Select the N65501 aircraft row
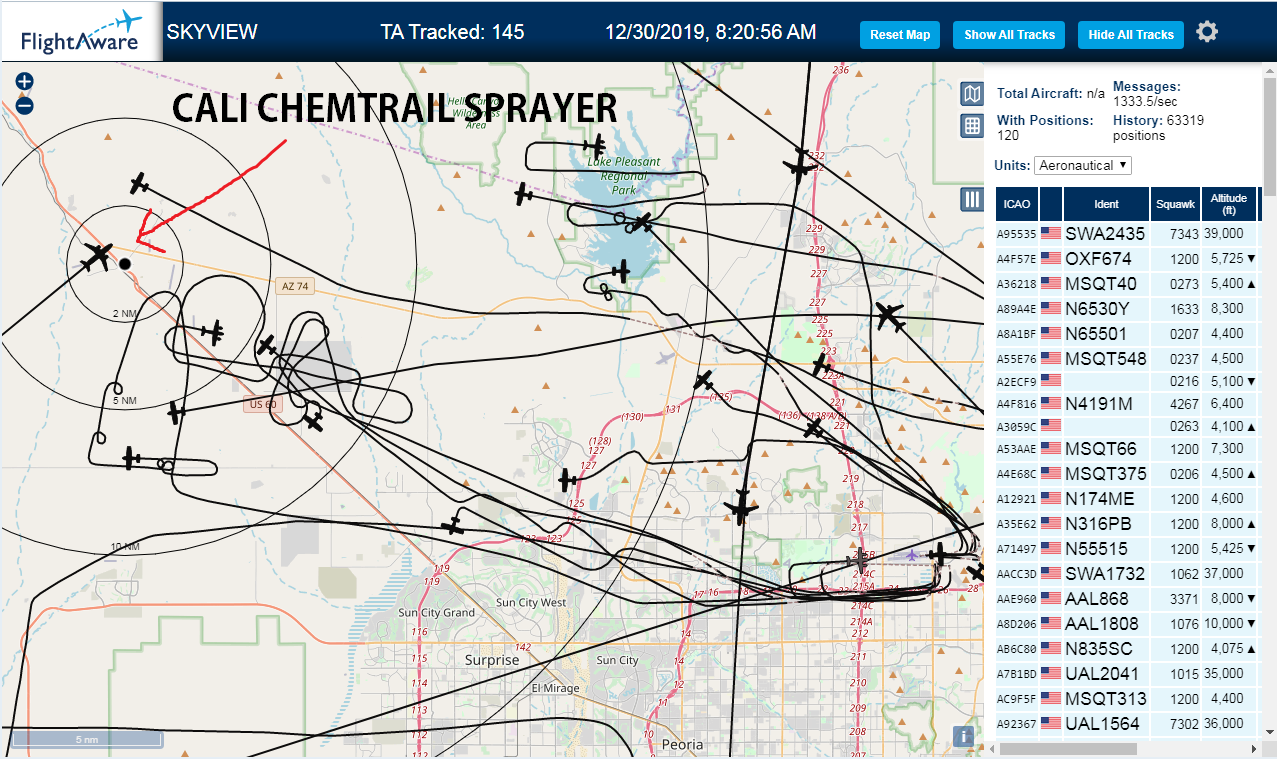 coord(1127,333)
